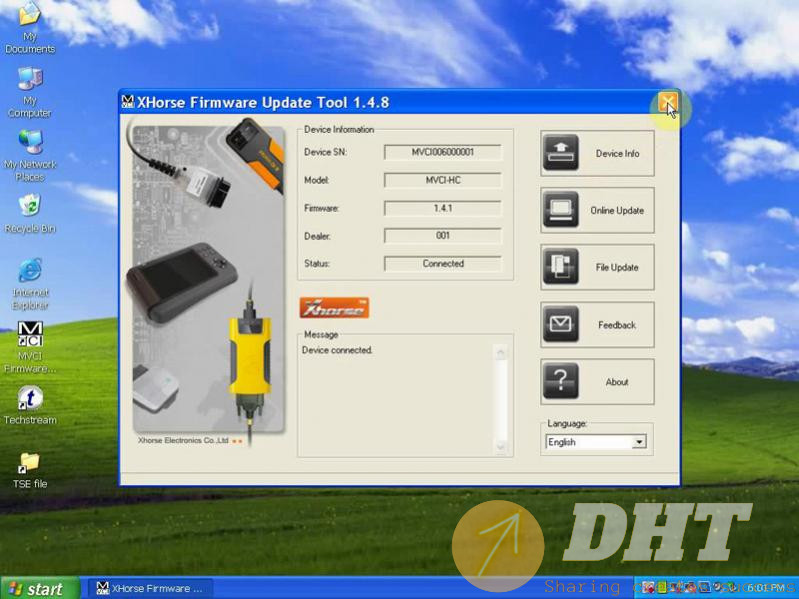The image size is (799, 599).
Task: Click the message scrollbar up arrow
Action: point(501,352)
